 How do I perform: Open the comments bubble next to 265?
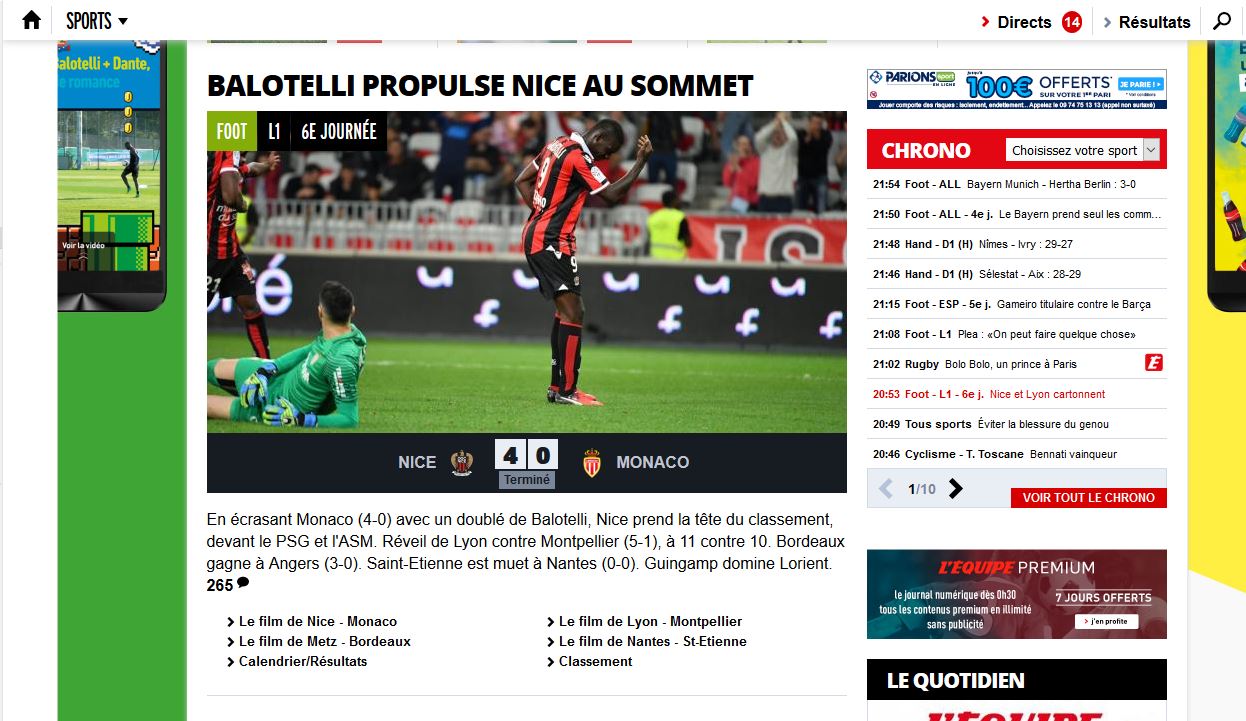click(243, 583)
